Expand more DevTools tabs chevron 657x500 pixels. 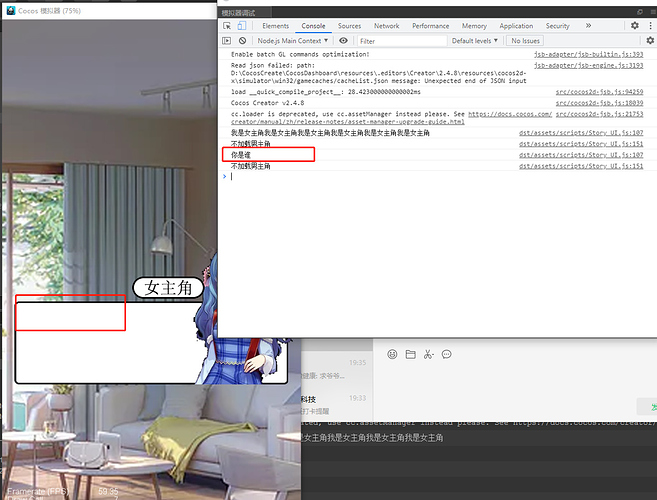tap(588, 26)
